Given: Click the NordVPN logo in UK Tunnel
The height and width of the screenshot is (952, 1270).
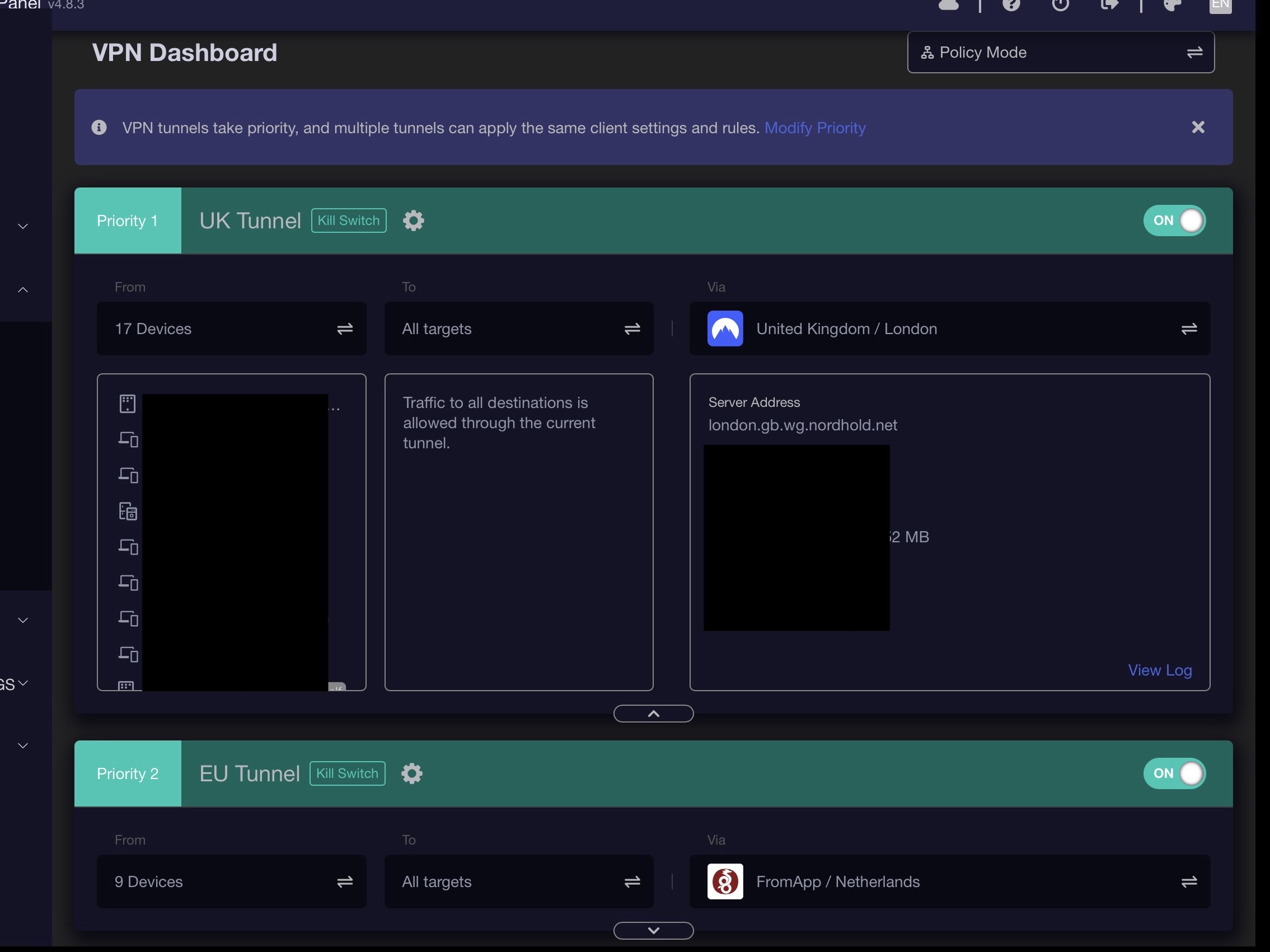Looking at the screenshot, I should click(725, 329).
